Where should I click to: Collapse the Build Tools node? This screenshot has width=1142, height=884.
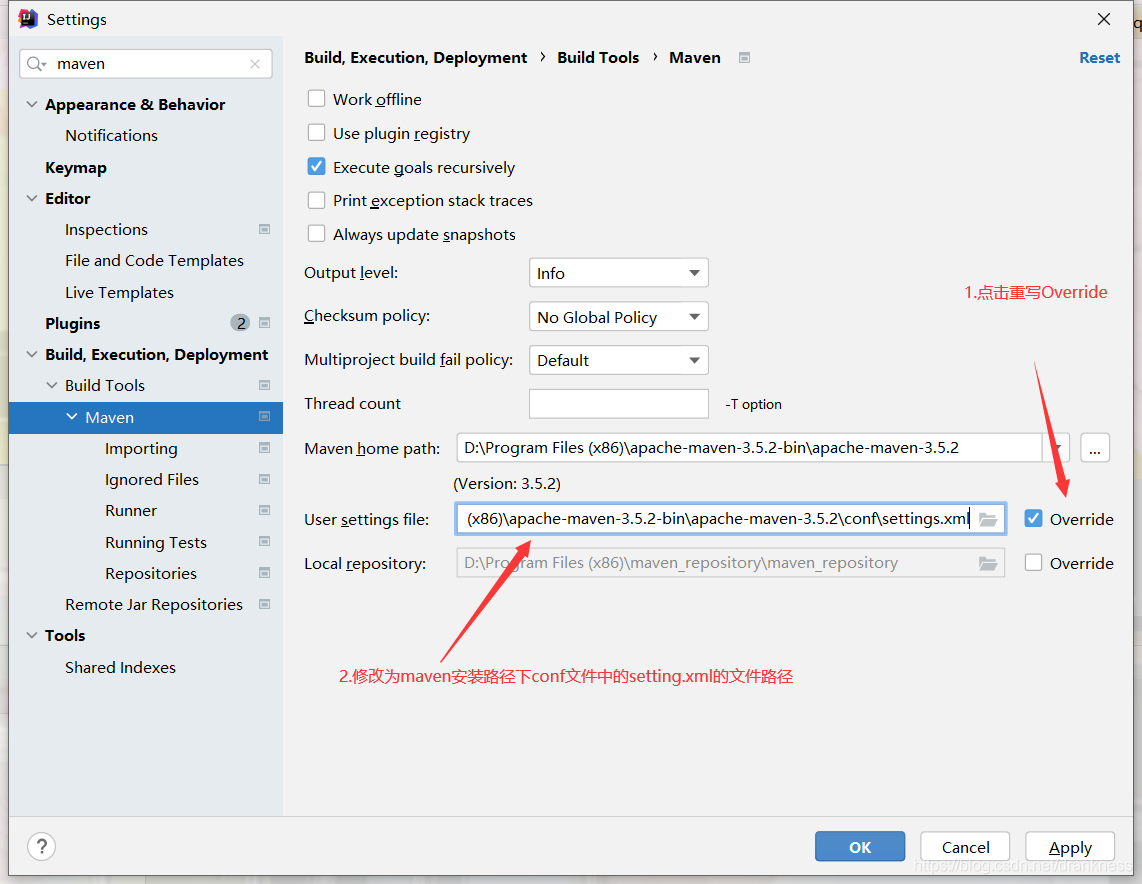[x=52, y=385]
